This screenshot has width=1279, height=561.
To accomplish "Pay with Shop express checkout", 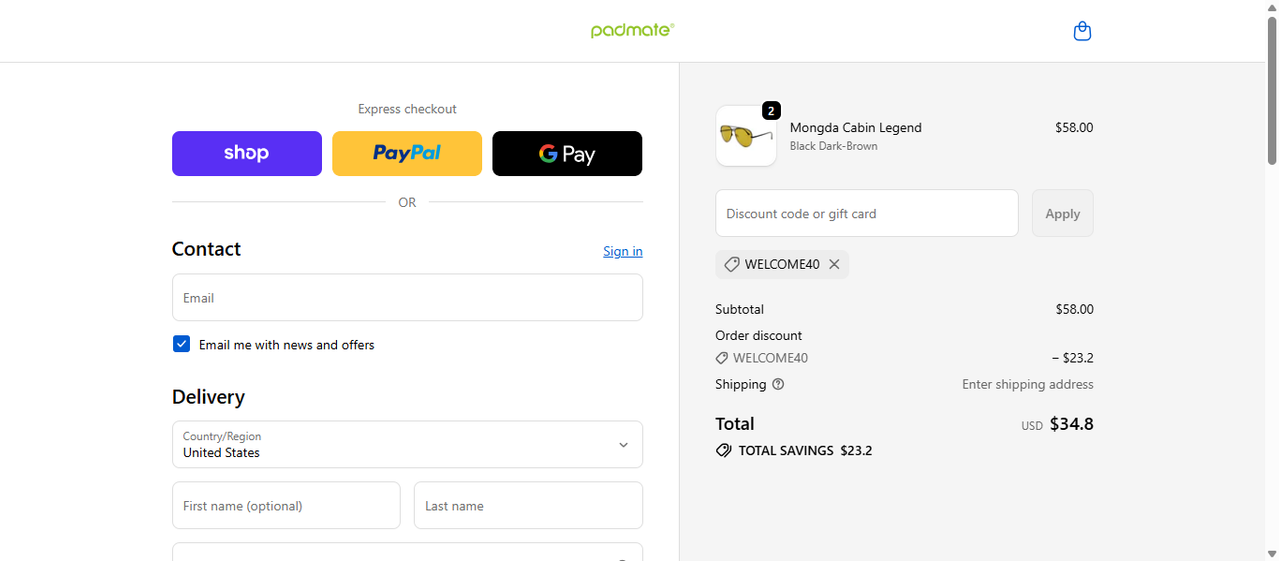I will click(247, 153).
